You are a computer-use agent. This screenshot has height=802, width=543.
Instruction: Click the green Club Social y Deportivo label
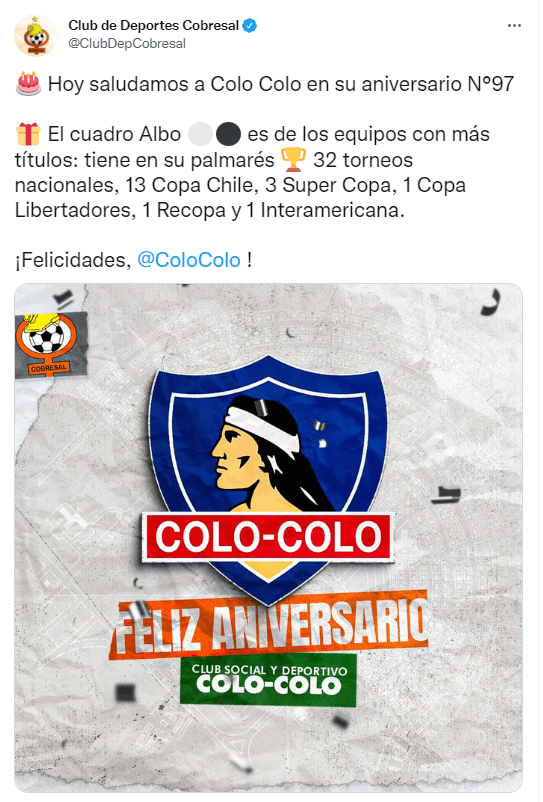(268, 679)
